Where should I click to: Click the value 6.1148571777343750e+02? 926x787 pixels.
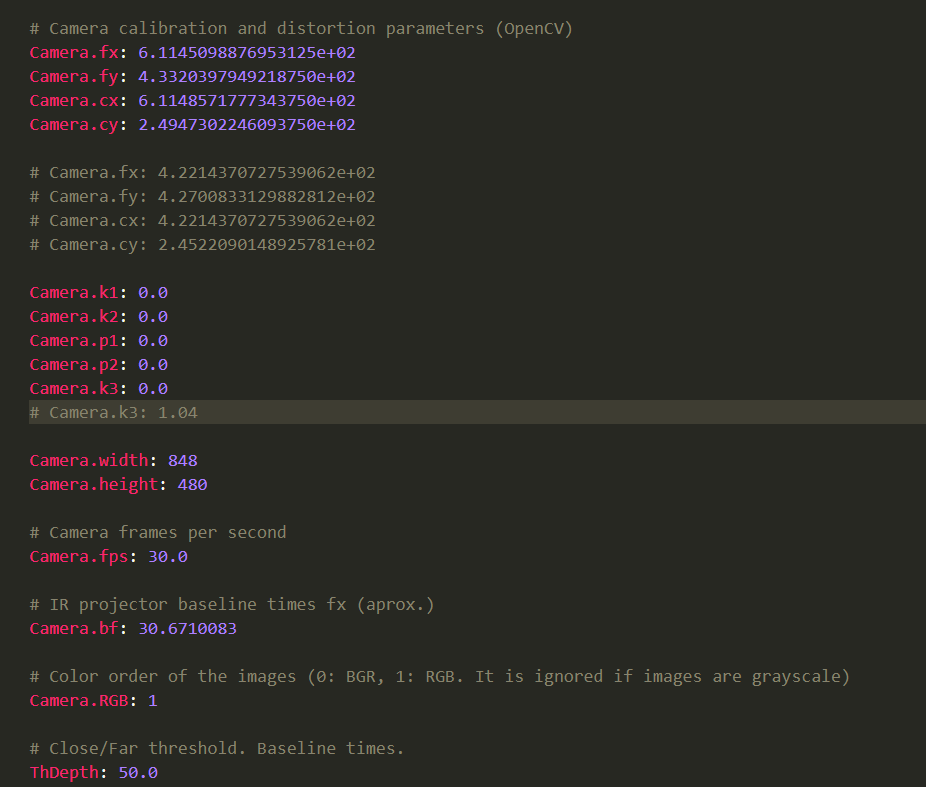(x=247, y=101)
